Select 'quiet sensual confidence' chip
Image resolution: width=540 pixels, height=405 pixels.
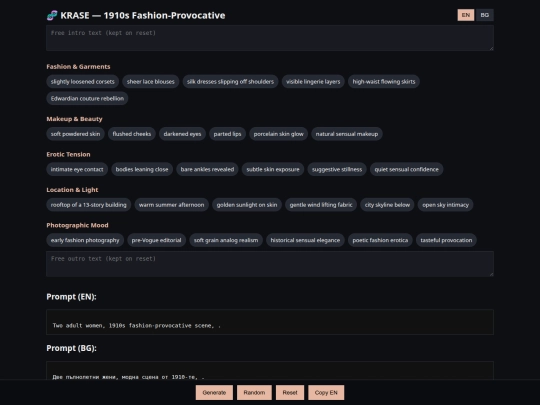tap(406, 169)
